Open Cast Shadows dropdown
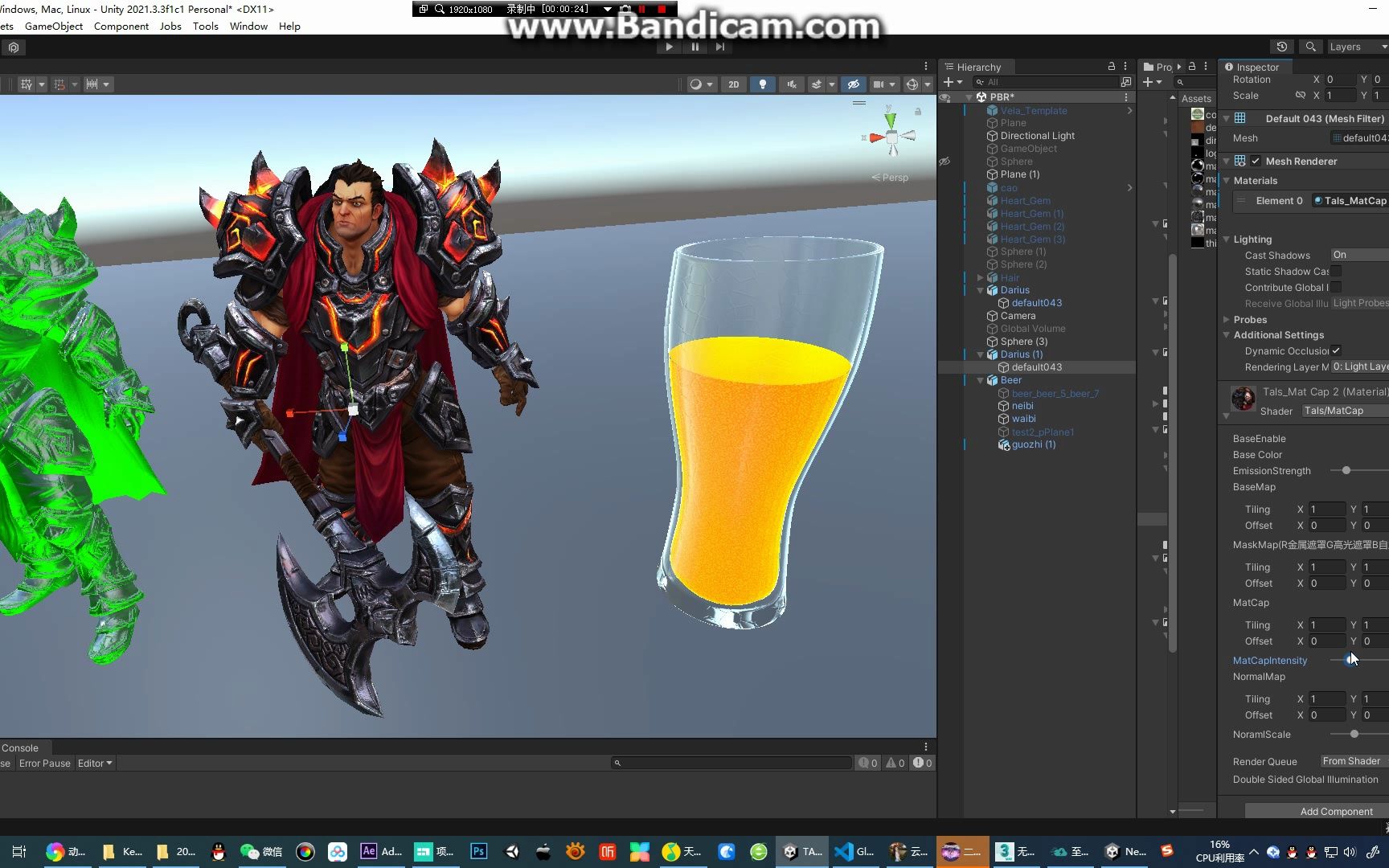1389x868 pixels. click(x=1359, y=255)
